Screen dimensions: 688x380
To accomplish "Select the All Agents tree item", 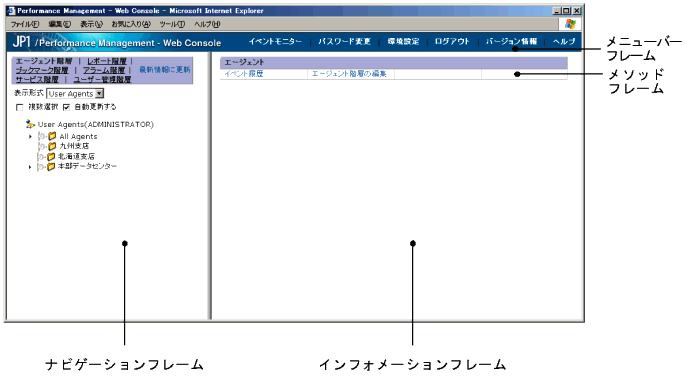I will pos(79,136).
